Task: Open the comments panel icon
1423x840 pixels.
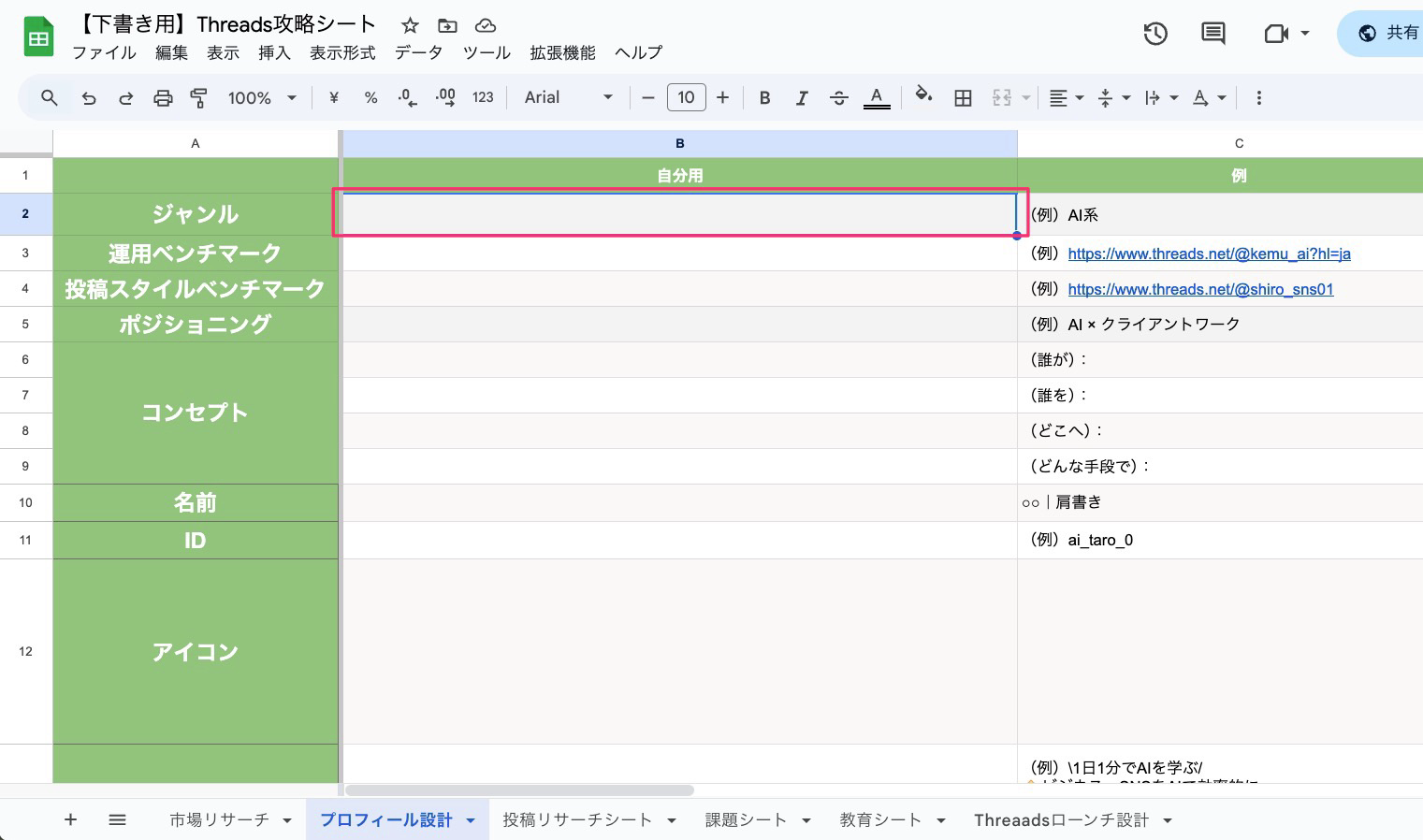Action: pos(1212,34)
